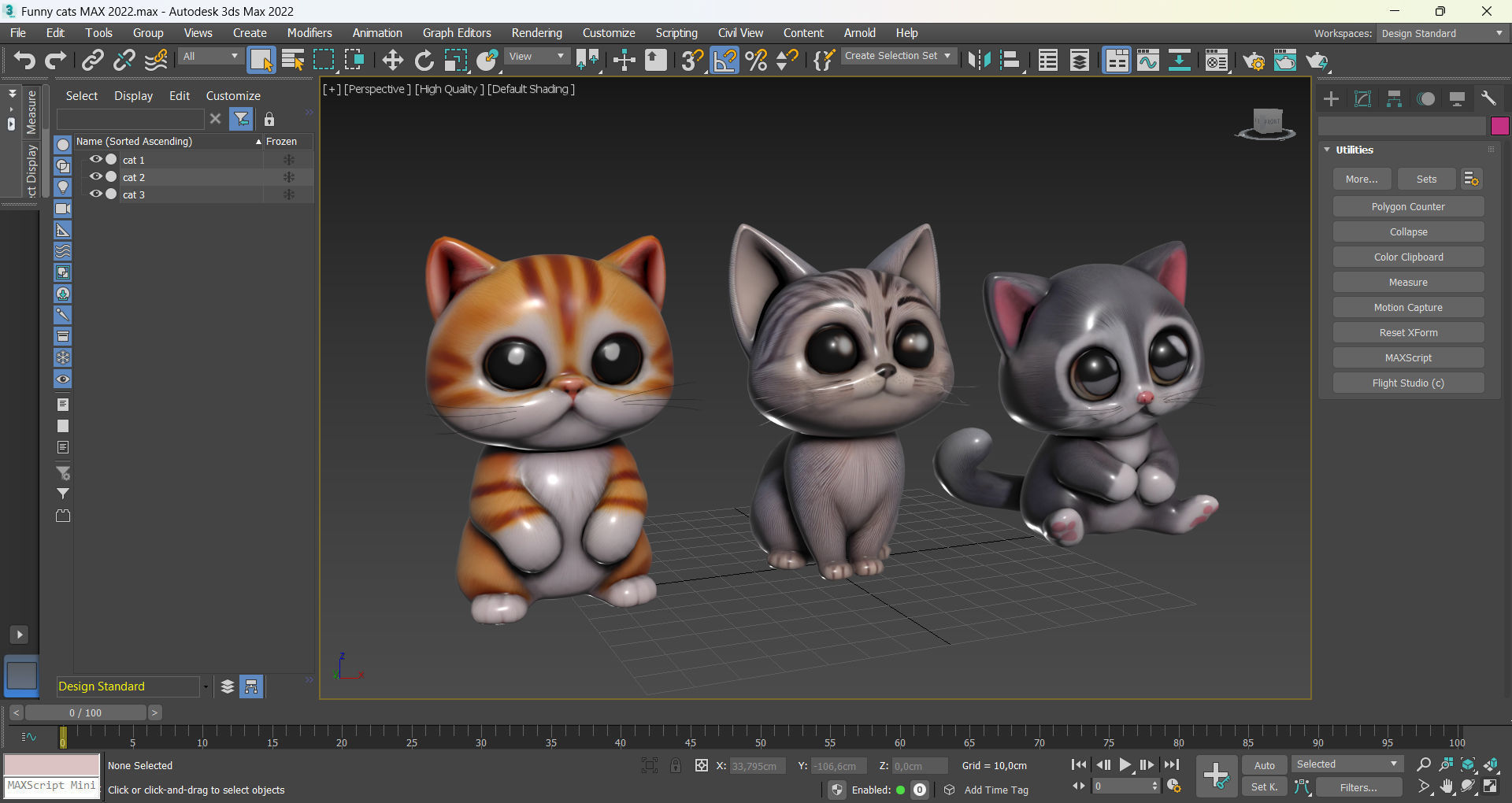Toggle Auto key mode
1512x803 pixels.
1265,765
